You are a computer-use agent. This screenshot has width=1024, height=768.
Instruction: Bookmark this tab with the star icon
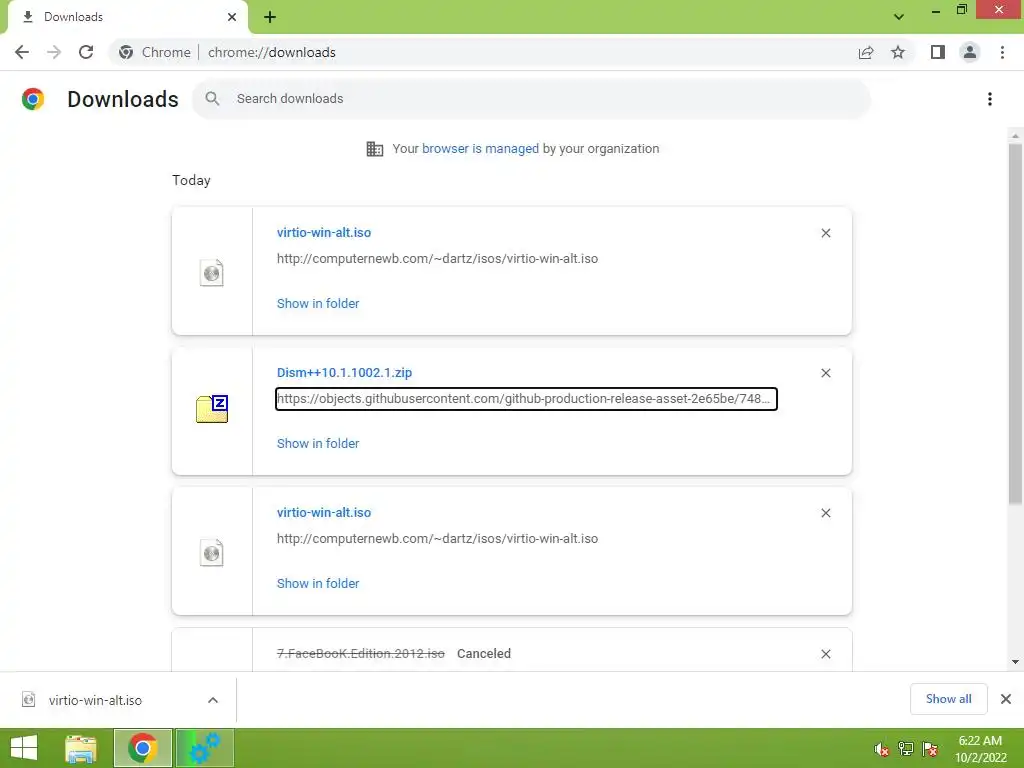(898, 52)
